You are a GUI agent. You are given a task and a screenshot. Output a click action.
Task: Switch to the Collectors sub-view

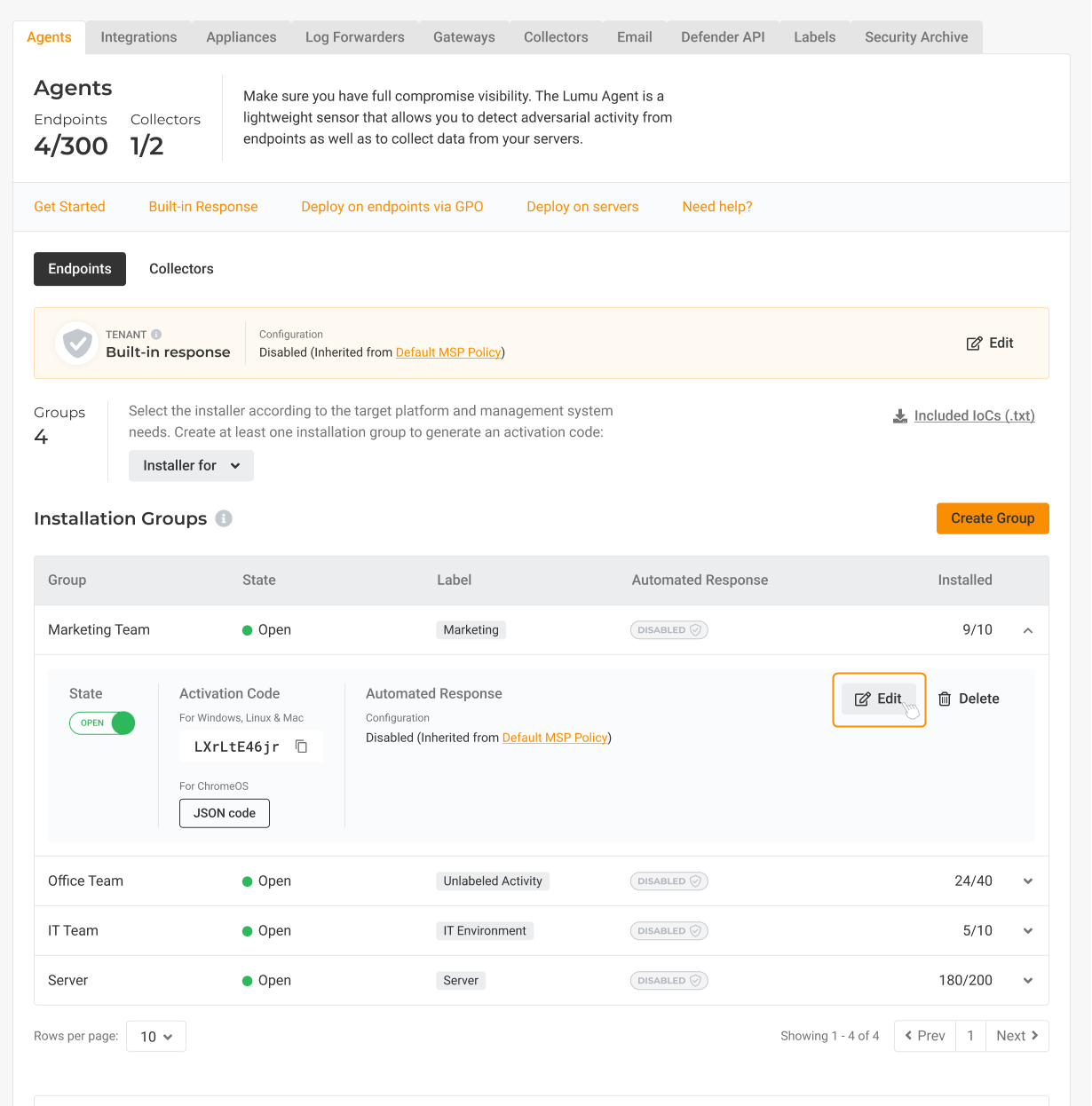click(181, 269)
